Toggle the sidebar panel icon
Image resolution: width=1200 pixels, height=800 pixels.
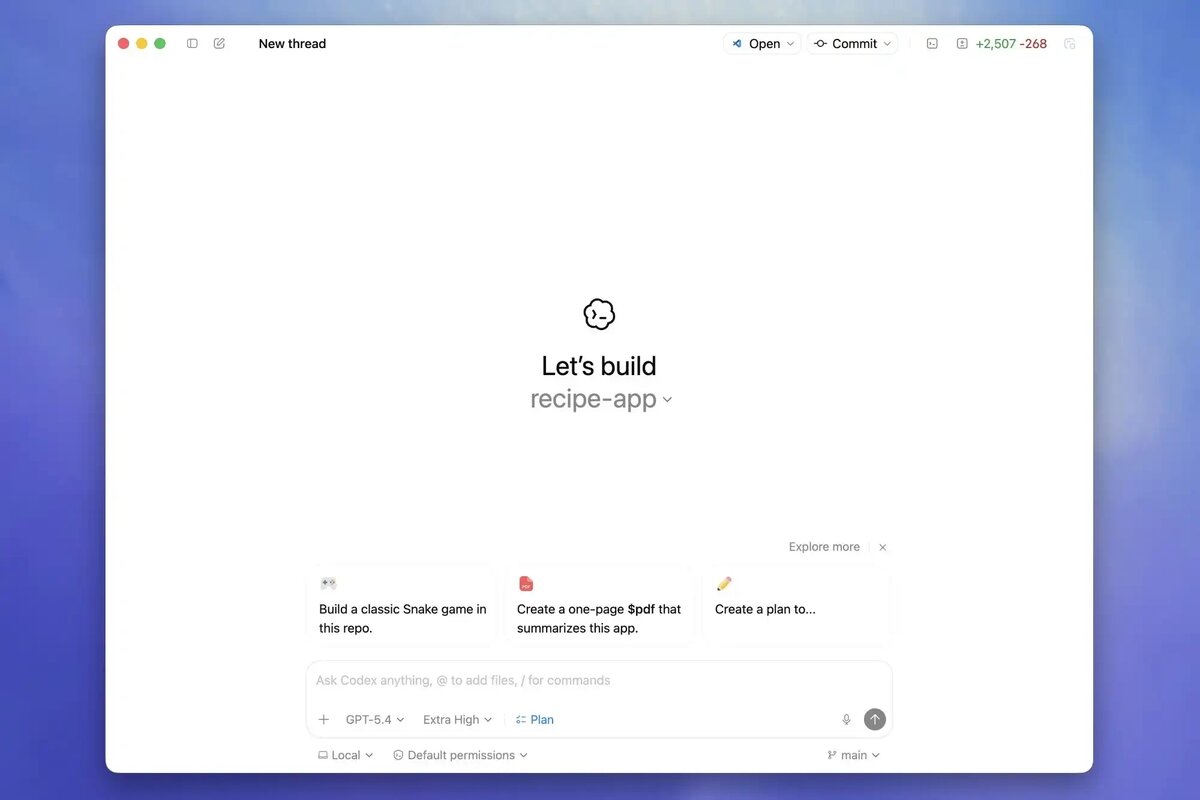click(191, 43)
